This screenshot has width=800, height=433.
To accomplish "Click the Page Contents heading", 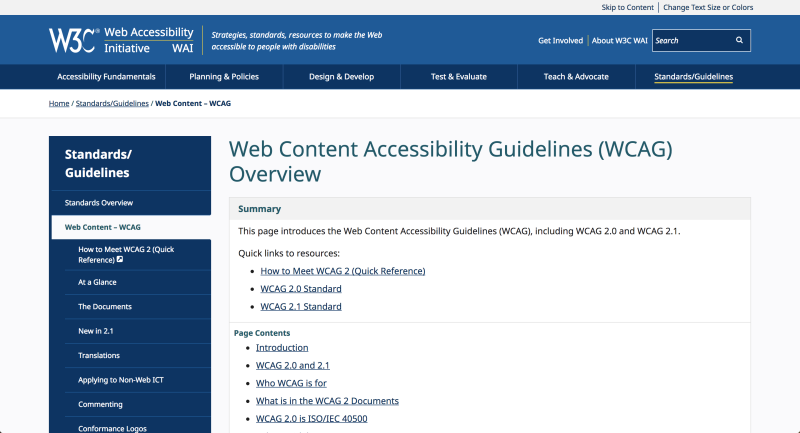I will pyautogui.click(x=262, y=333).
